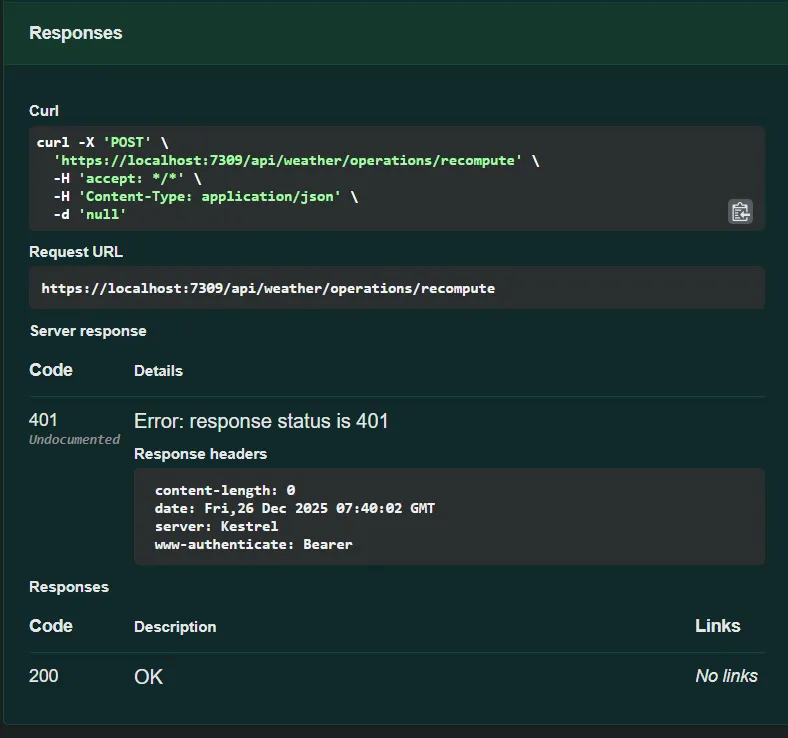The image size is (788, 738).
Task: Copy the curl command to clipboard
Action: click(740, 212)
